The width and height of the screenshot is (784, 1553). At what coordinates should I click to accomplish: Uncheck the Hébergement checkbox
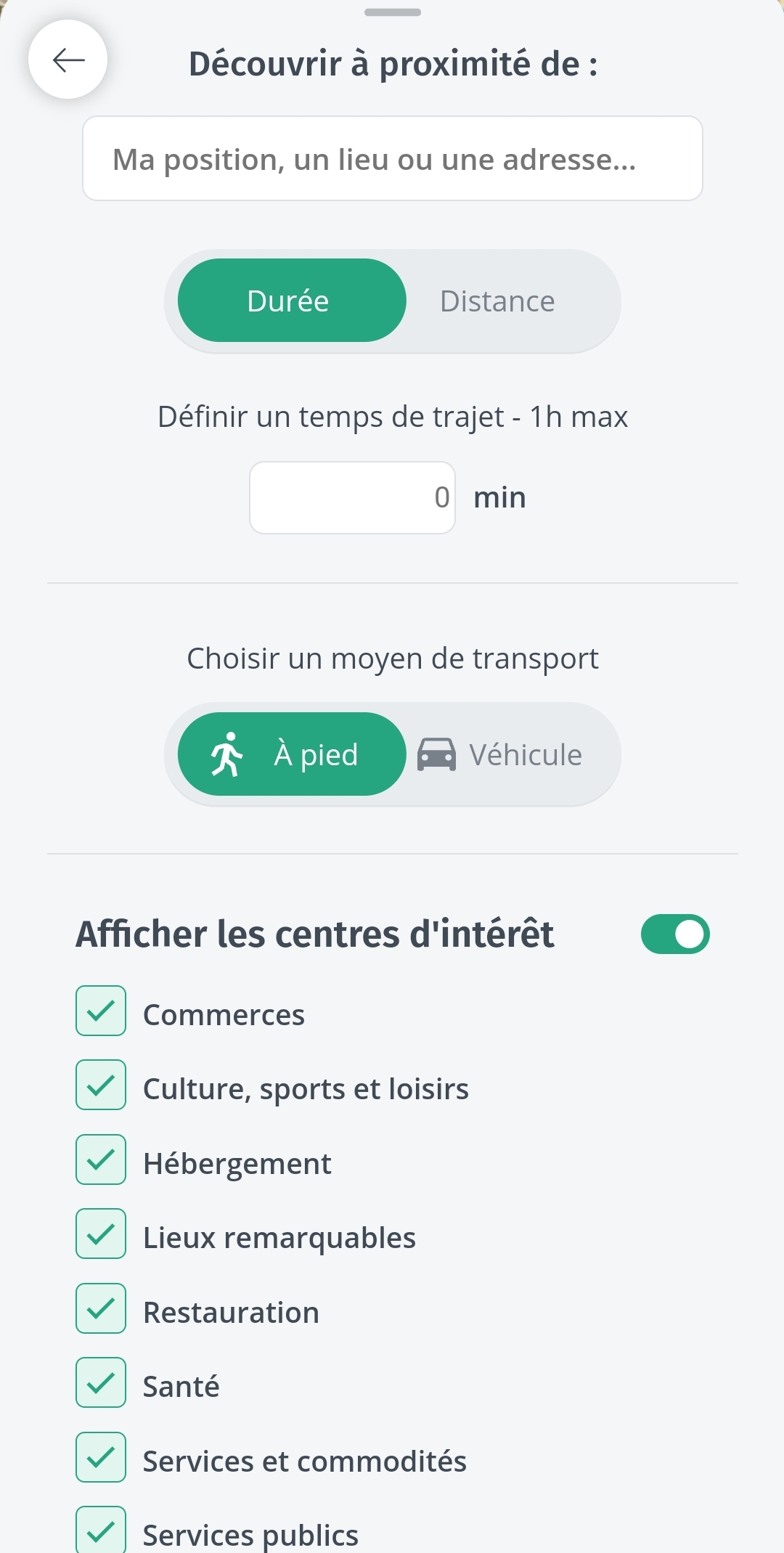[x=101, y=1159]
